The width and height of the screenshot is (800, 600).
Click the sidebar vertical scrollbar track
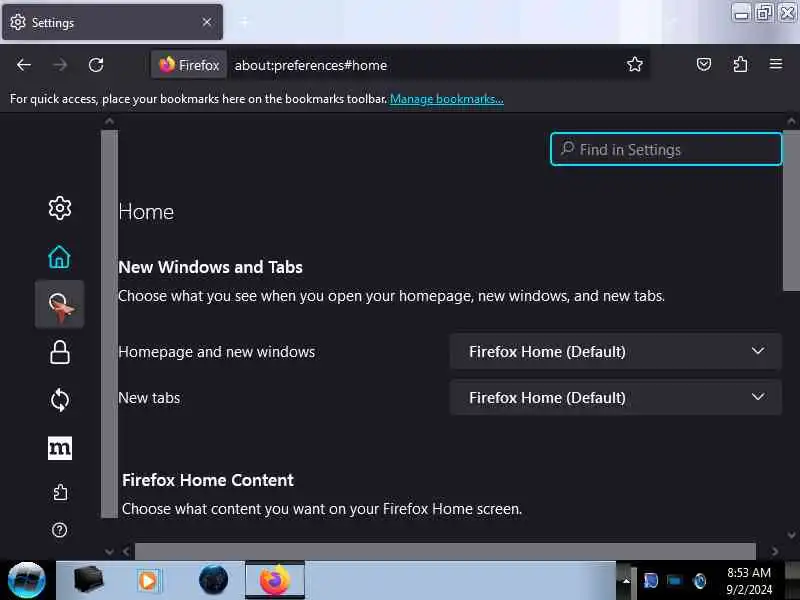pos(109,324)
